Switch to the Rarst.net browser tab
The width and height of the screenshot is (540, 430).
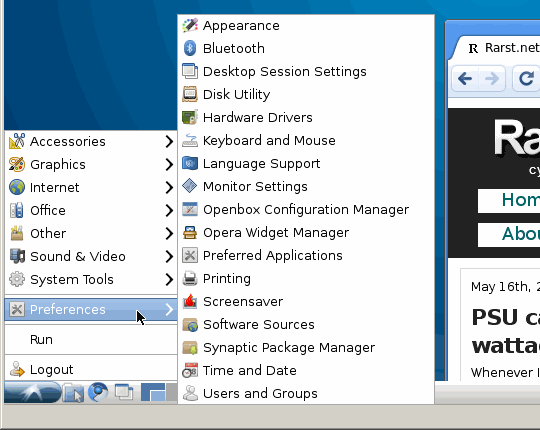499,48
